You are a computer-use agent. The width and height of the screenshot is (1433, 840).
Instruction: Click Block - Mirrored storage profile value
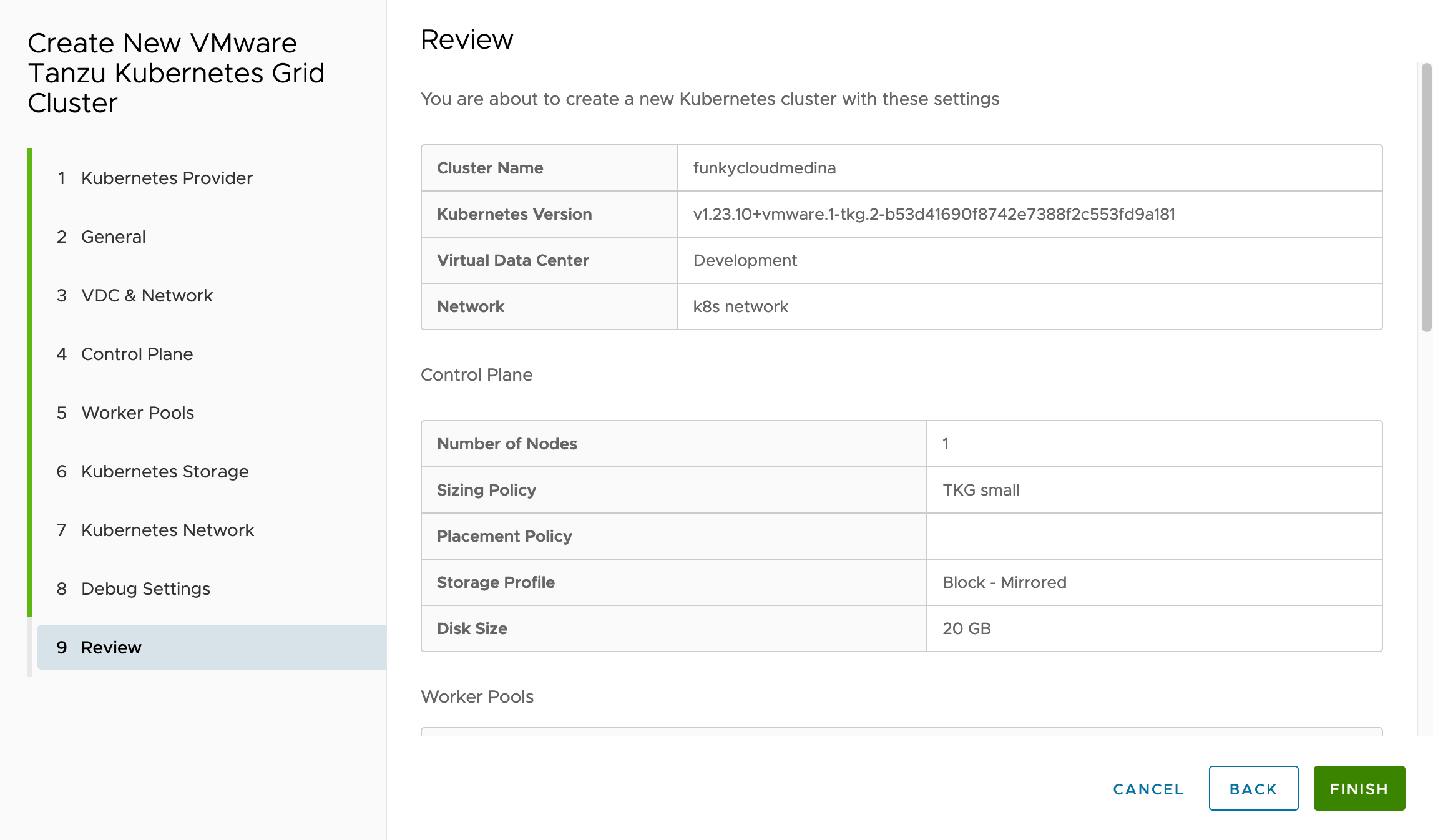click(1004, 582)
